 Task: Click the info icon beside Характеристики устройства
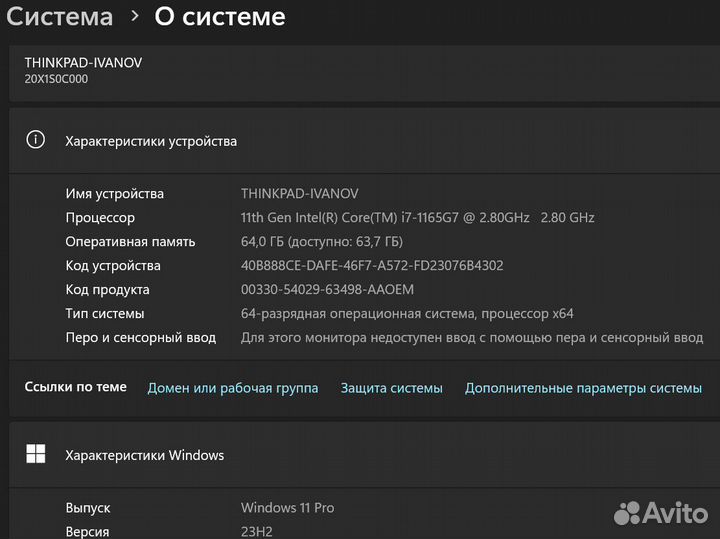[35, 140]
